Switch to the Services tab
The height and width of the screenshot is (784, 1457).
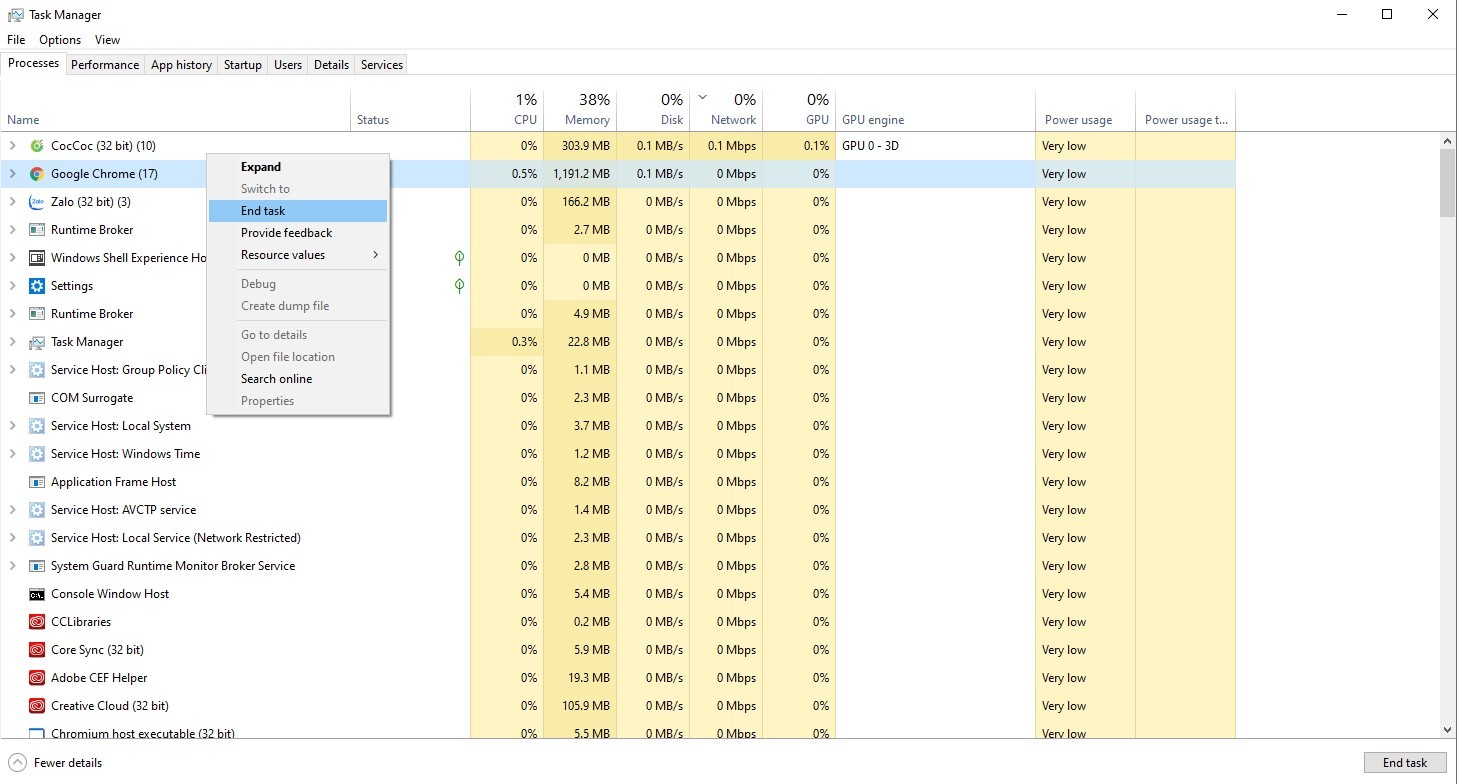pyautogui.click(x=382, y=64)
